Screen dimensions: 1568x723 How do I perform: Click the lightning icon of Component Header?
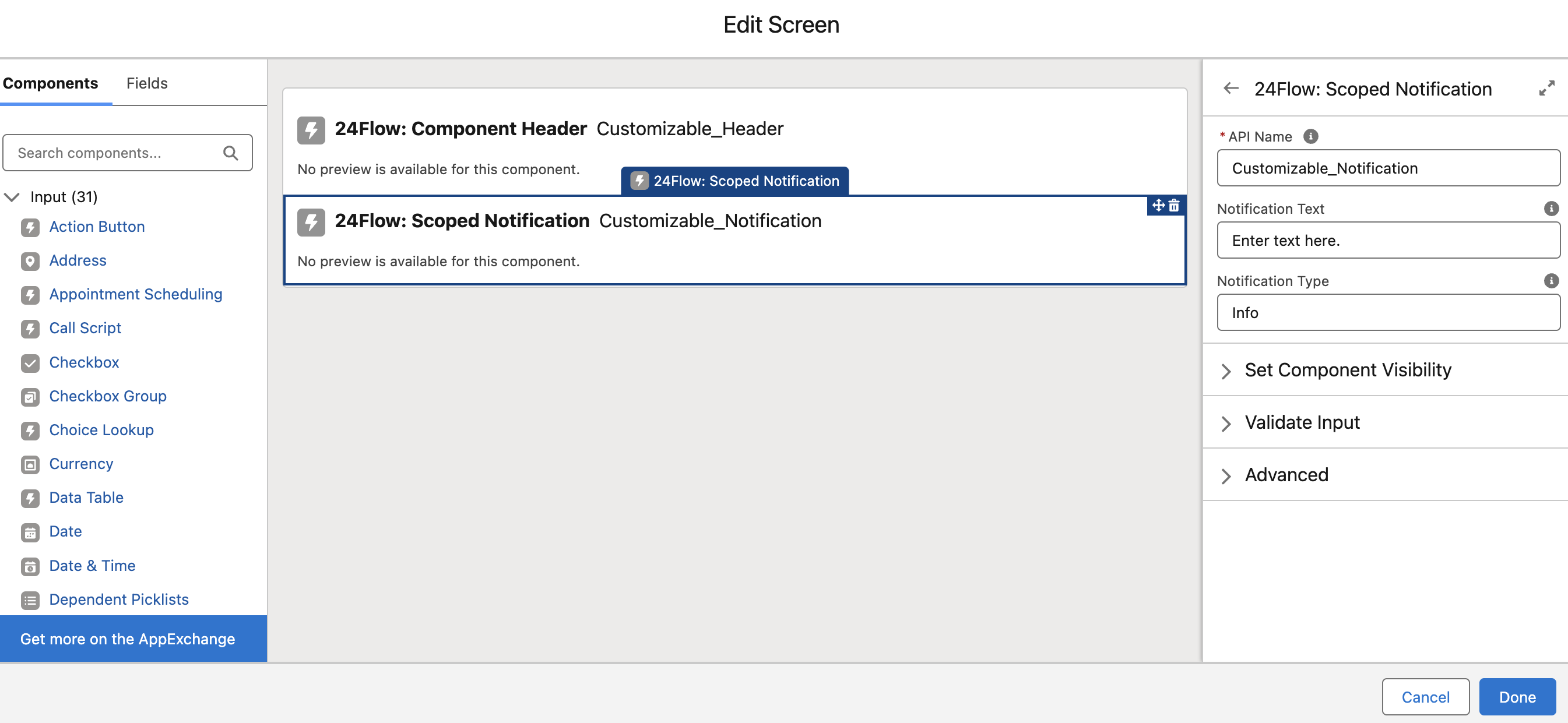(x=311, y=130)
